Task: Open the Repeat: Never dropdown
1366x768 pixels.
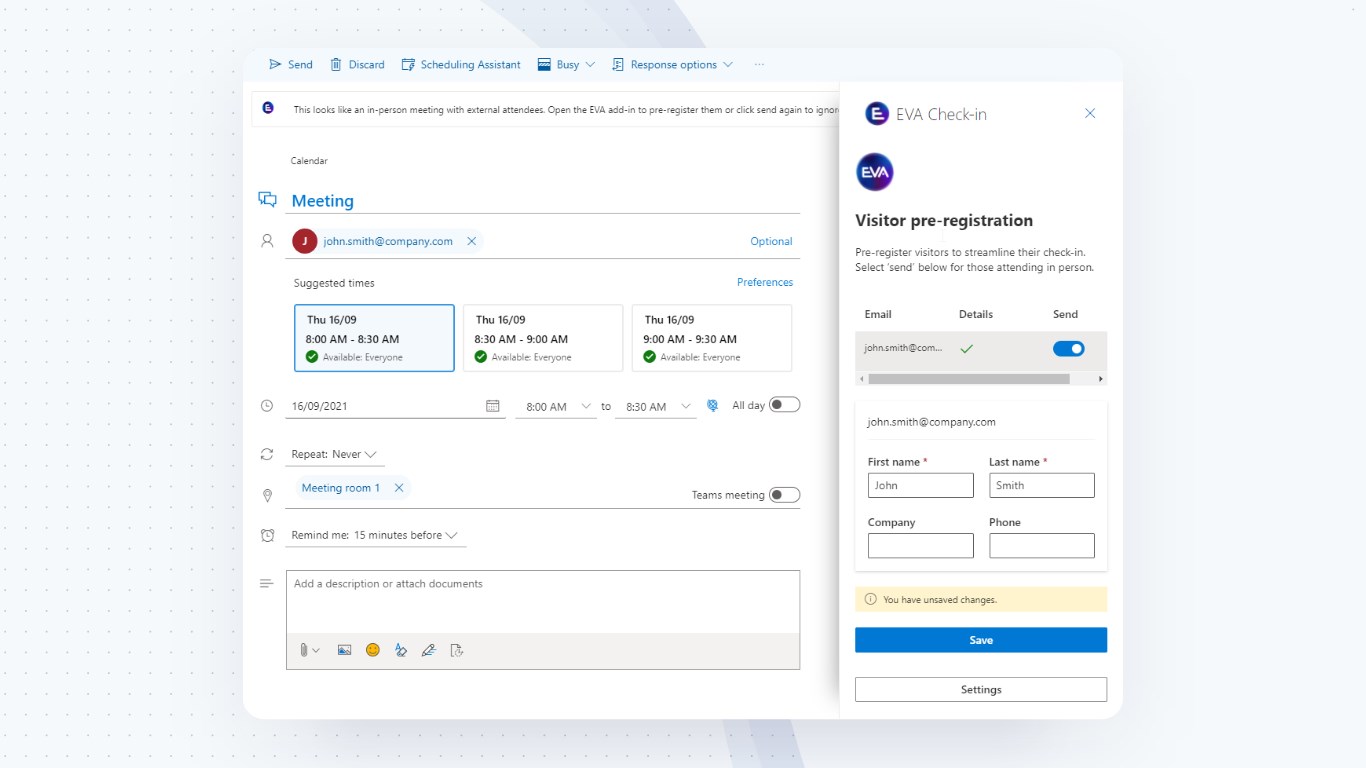Action: coord(335,454)
